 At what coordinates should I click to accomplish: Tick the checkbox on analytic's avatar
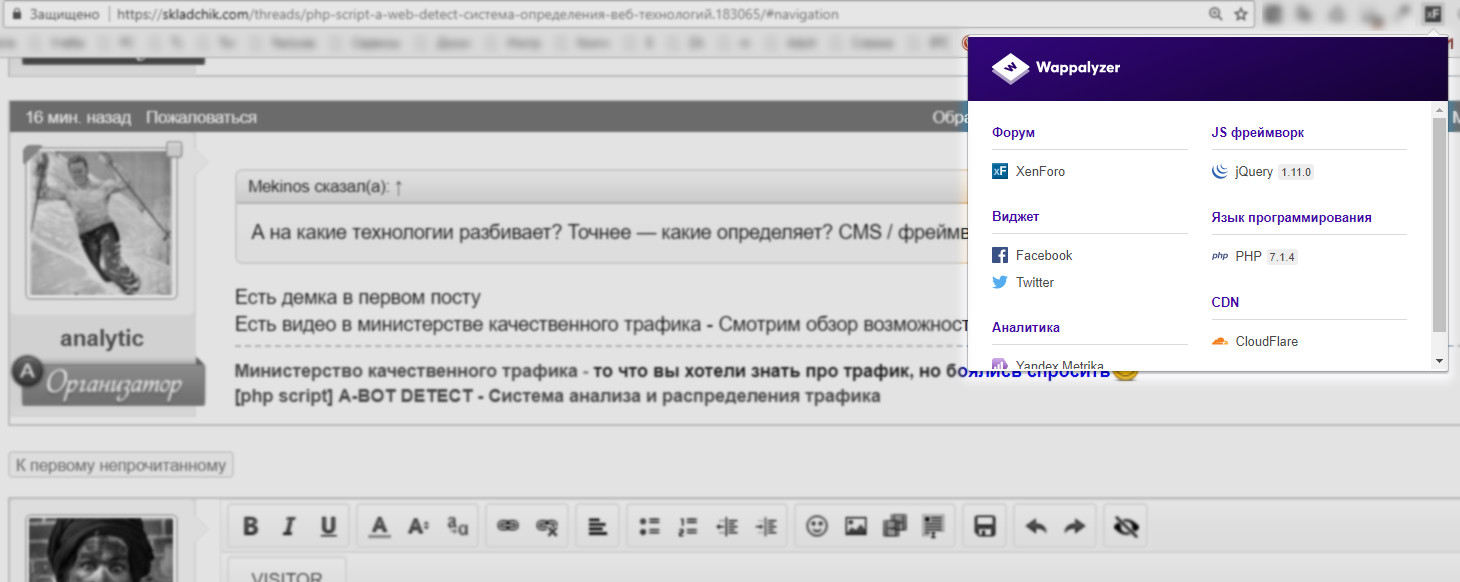174,150
